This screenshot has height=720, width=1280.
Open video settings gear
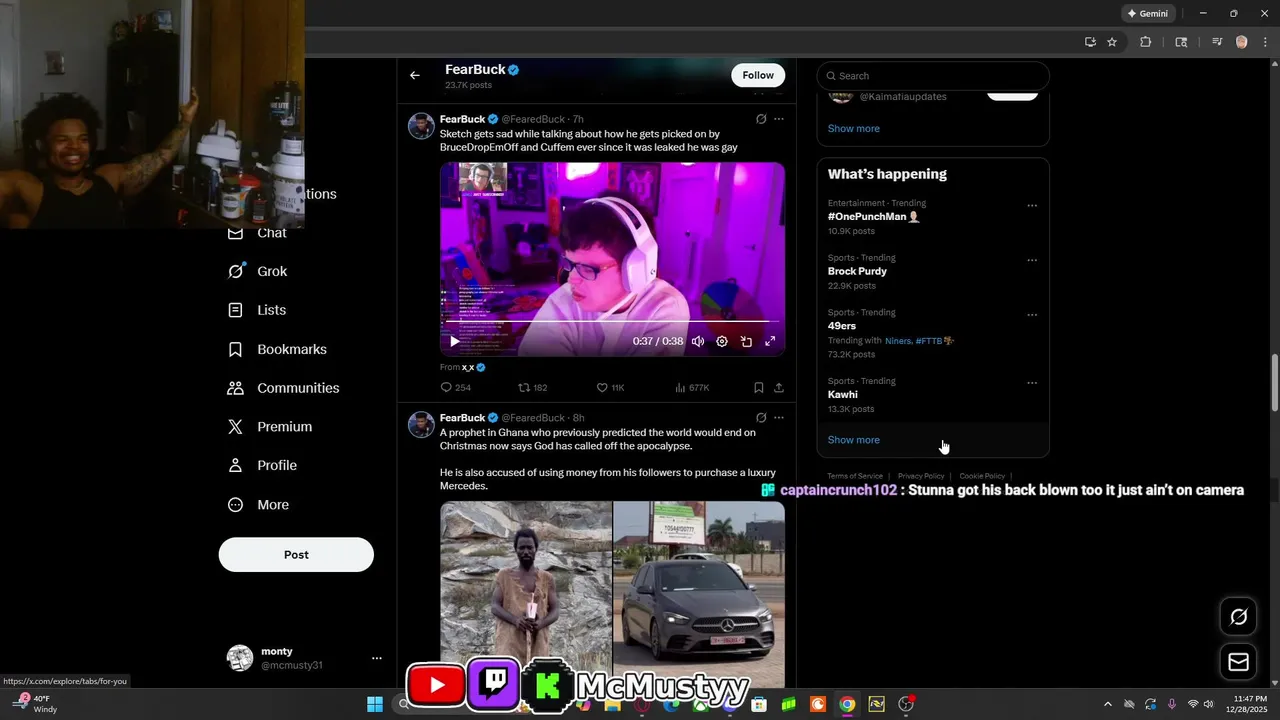click(x=722, y=341)
